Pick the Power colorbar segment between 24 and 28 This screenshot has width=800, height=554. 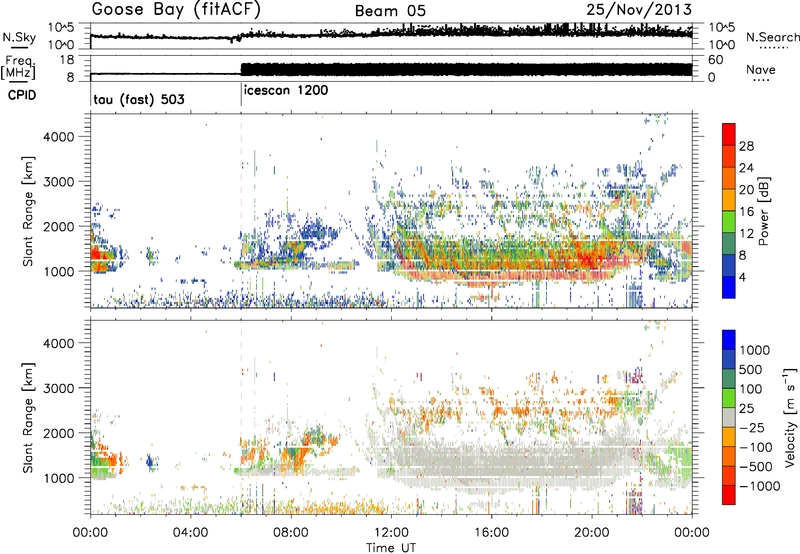729,156
